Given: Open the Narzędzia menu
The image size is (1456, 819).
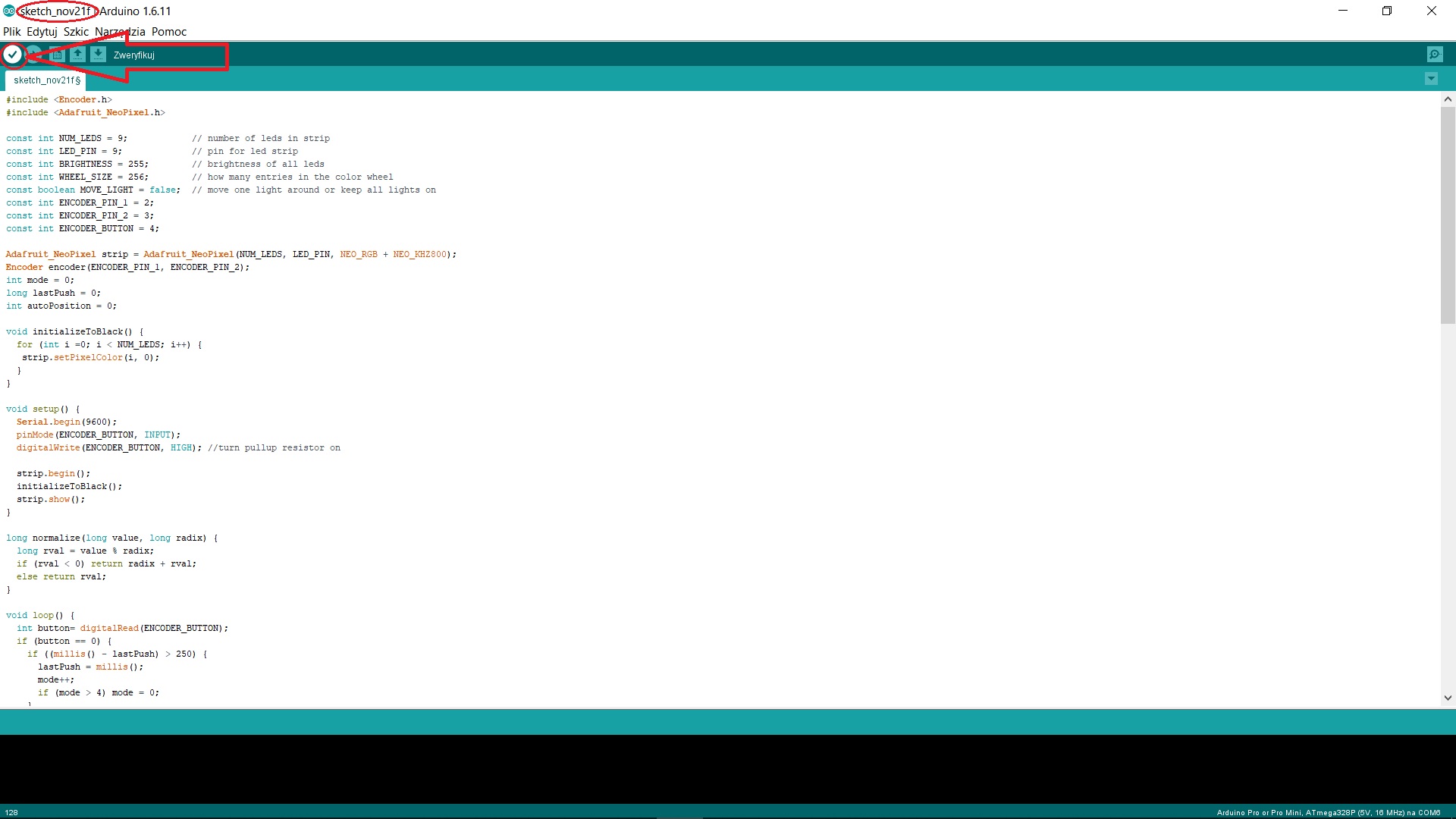Looking at the screenshot, I should pyautogui.click(x=121, y=31).
